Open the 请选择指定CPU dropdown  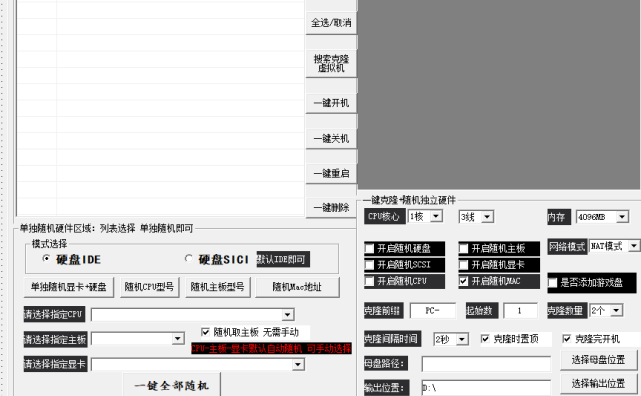pyautogui.click(x=287, y=315)
